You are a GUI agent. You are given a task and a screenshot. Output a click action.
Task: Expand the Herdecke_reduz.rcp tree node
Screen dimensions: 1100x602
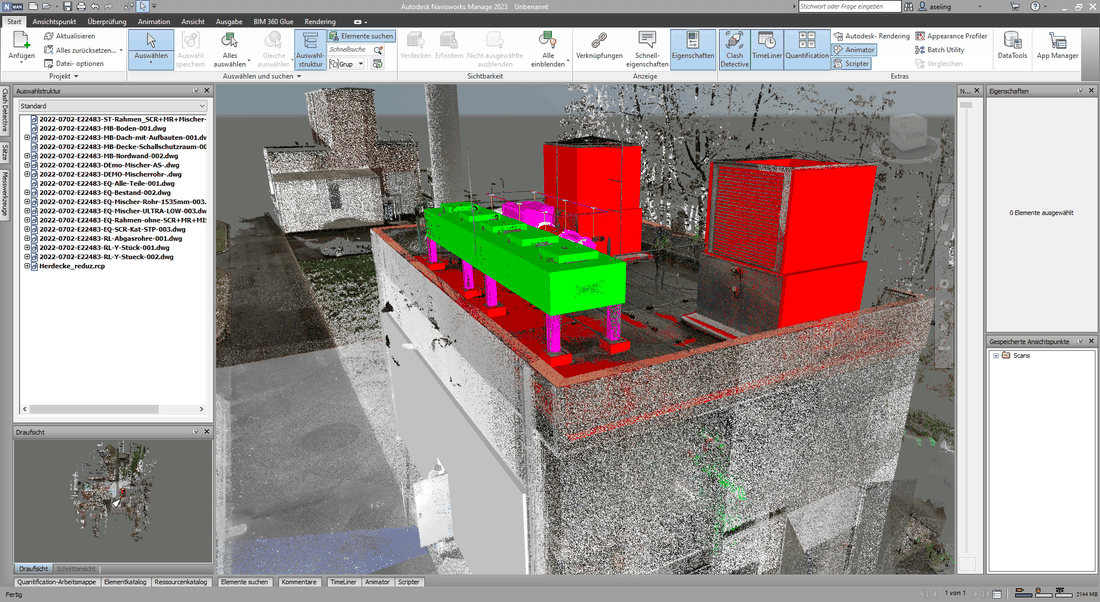27,266
